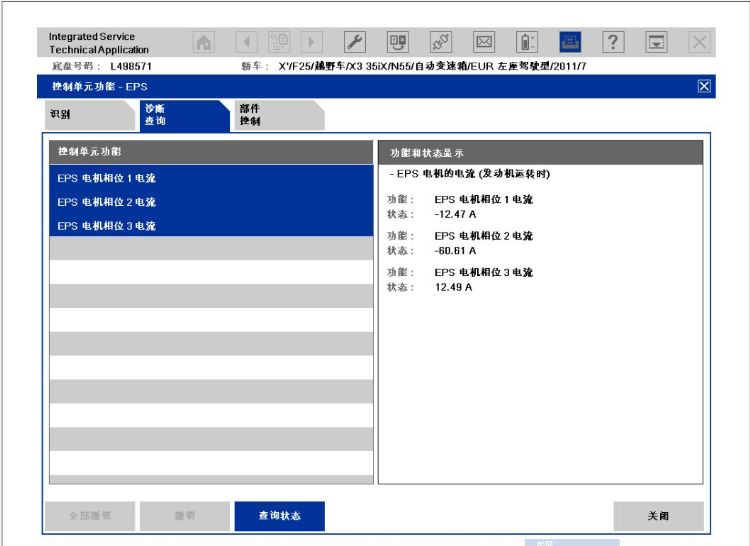Open the question mark help icon
750x546 pixels.
613,42
